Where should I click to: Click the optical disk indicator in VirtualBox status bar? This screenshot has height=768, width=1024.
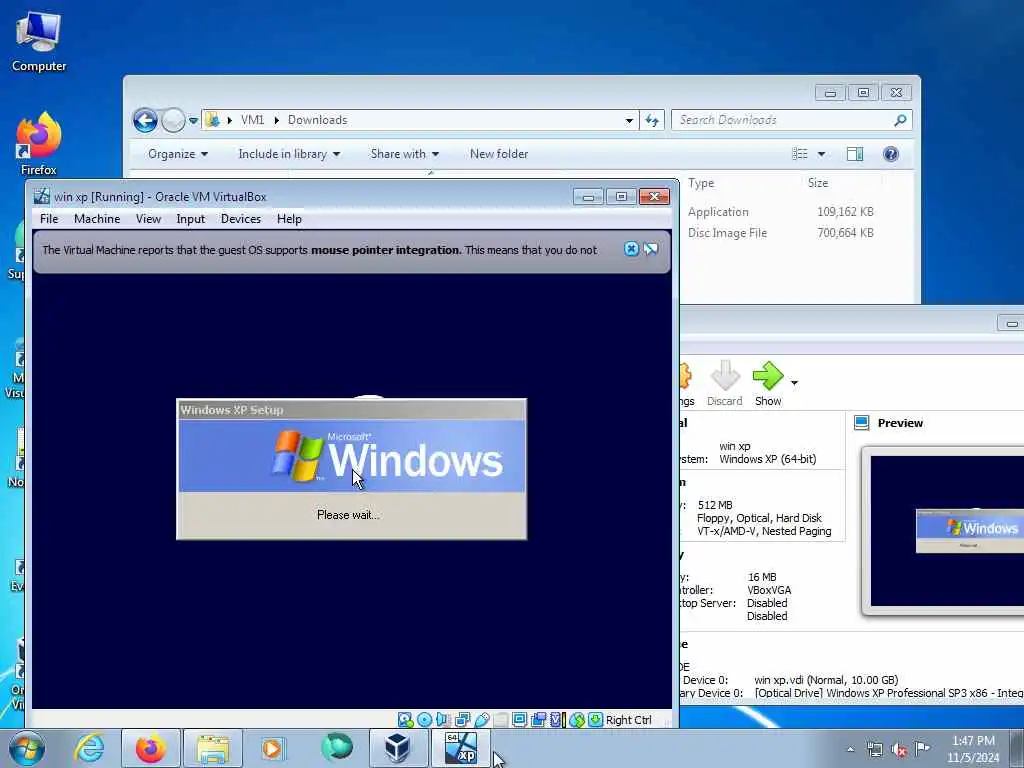click(x=424, y=720)
